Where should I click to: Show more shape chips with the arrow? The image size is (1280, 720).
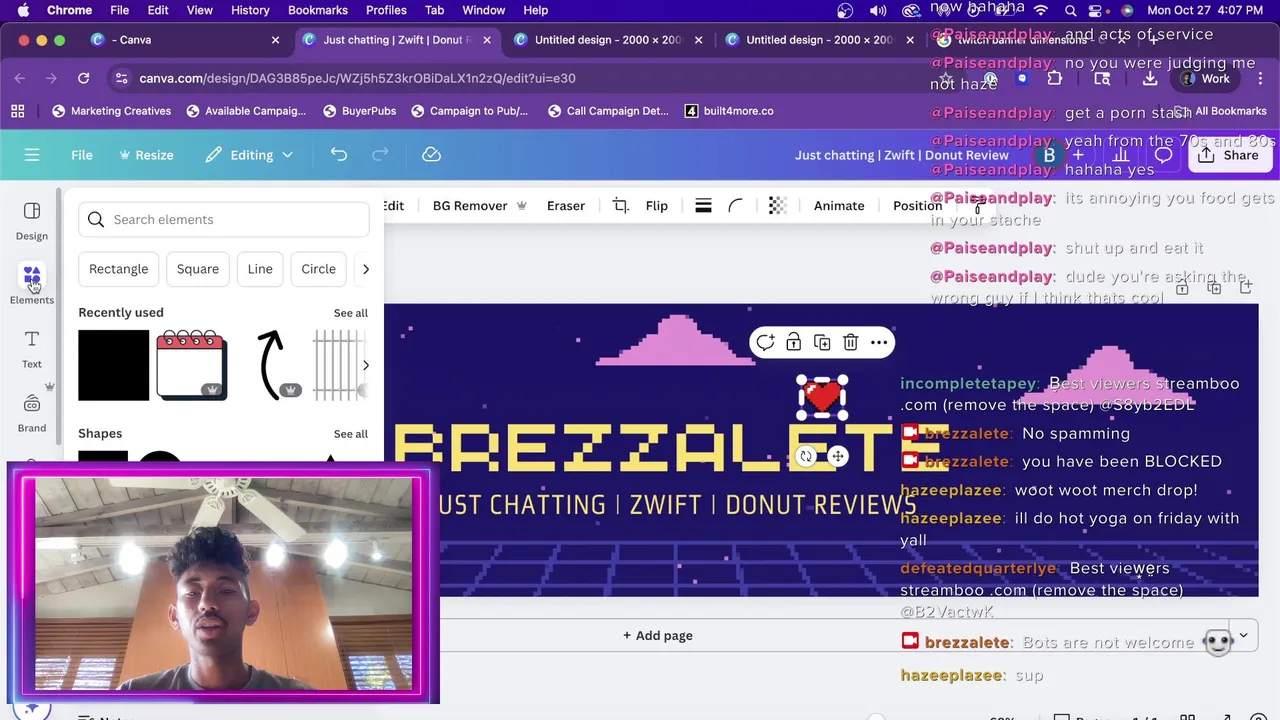click(365, 269)
